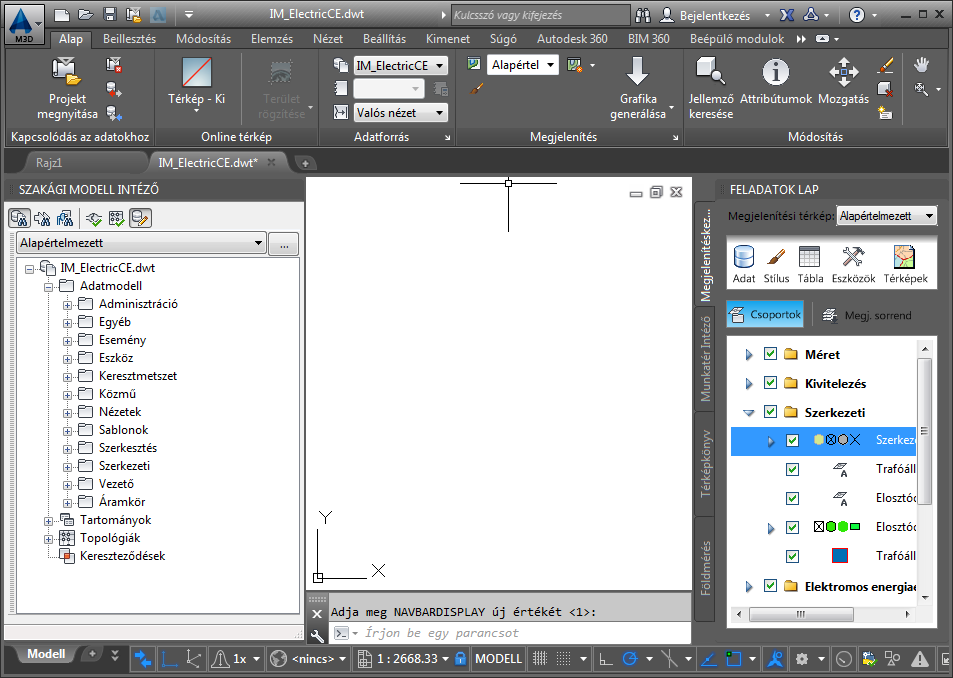
Task: Uncheck the Szerkezeti group checkbox
Action: (770, 412)
